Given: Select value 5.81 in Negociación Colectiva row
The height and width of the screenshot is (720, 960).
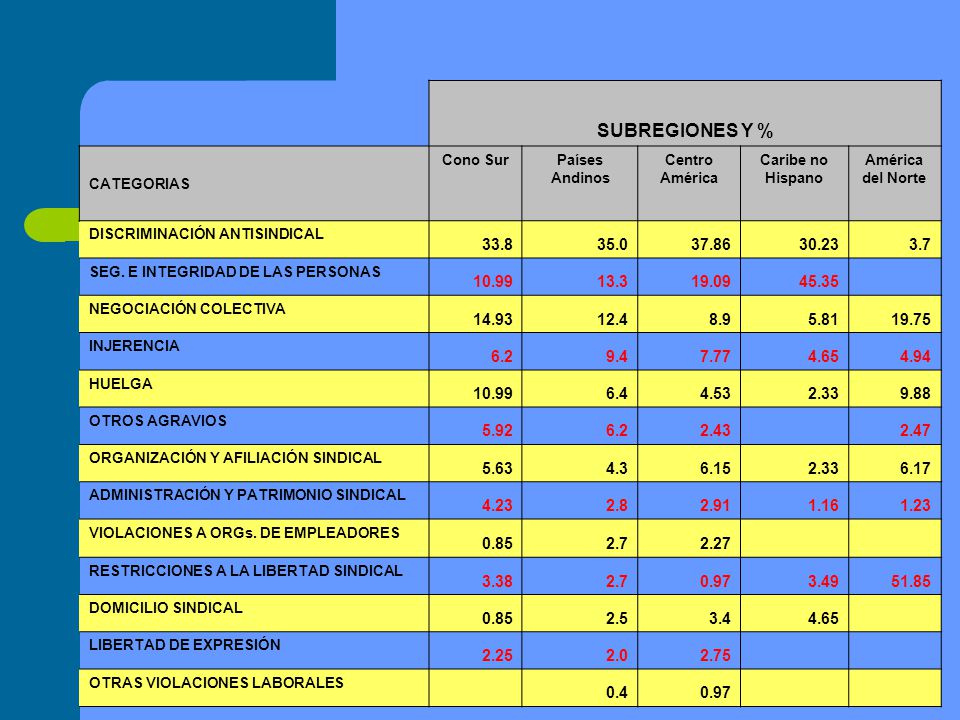Looking at the screenshot, I should tap(823, 320).
